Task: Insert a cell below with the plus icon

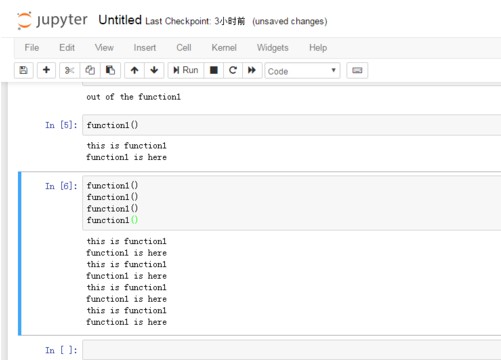Action: [x=46, y=70]
